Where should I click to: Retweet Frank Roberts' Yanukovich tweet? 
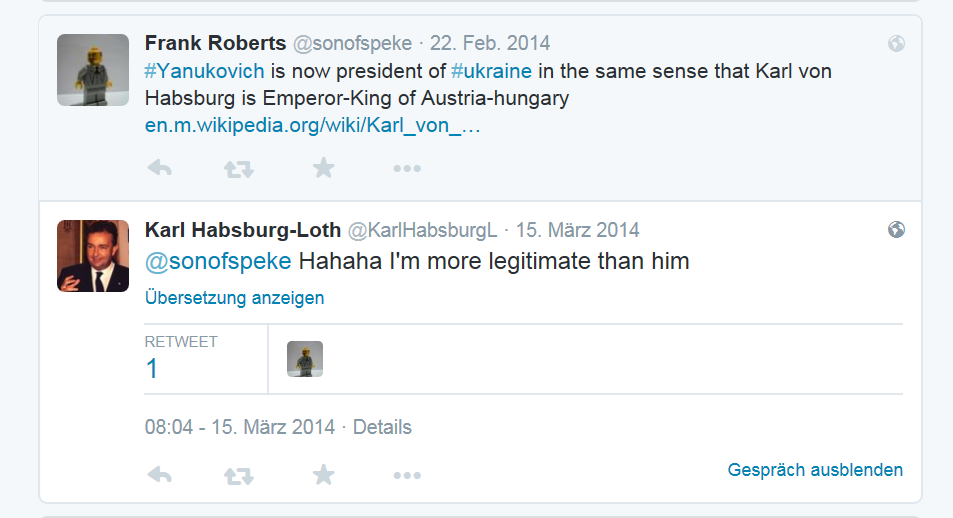coord(239,169)
